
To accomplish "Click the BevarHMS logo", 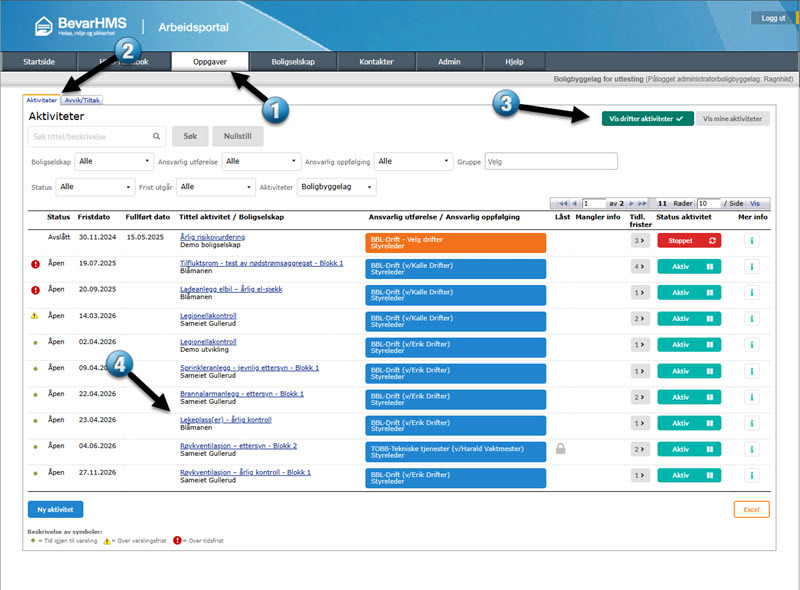I will [x=81, y=26].
